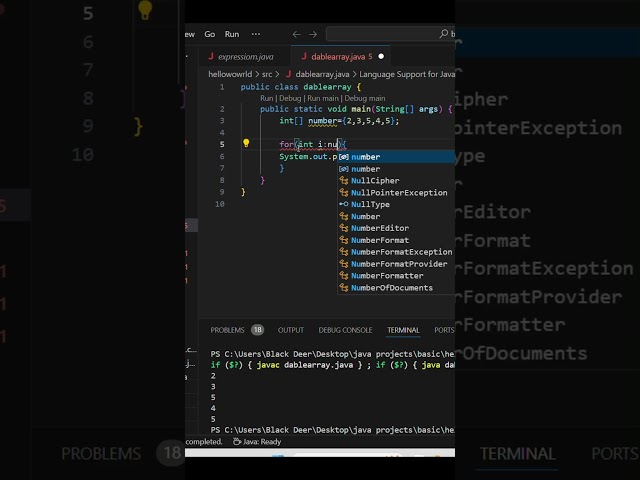640x480 pixels.
Task: Click the Debug main CodeLens link
Action: click(x=365, y=98)
